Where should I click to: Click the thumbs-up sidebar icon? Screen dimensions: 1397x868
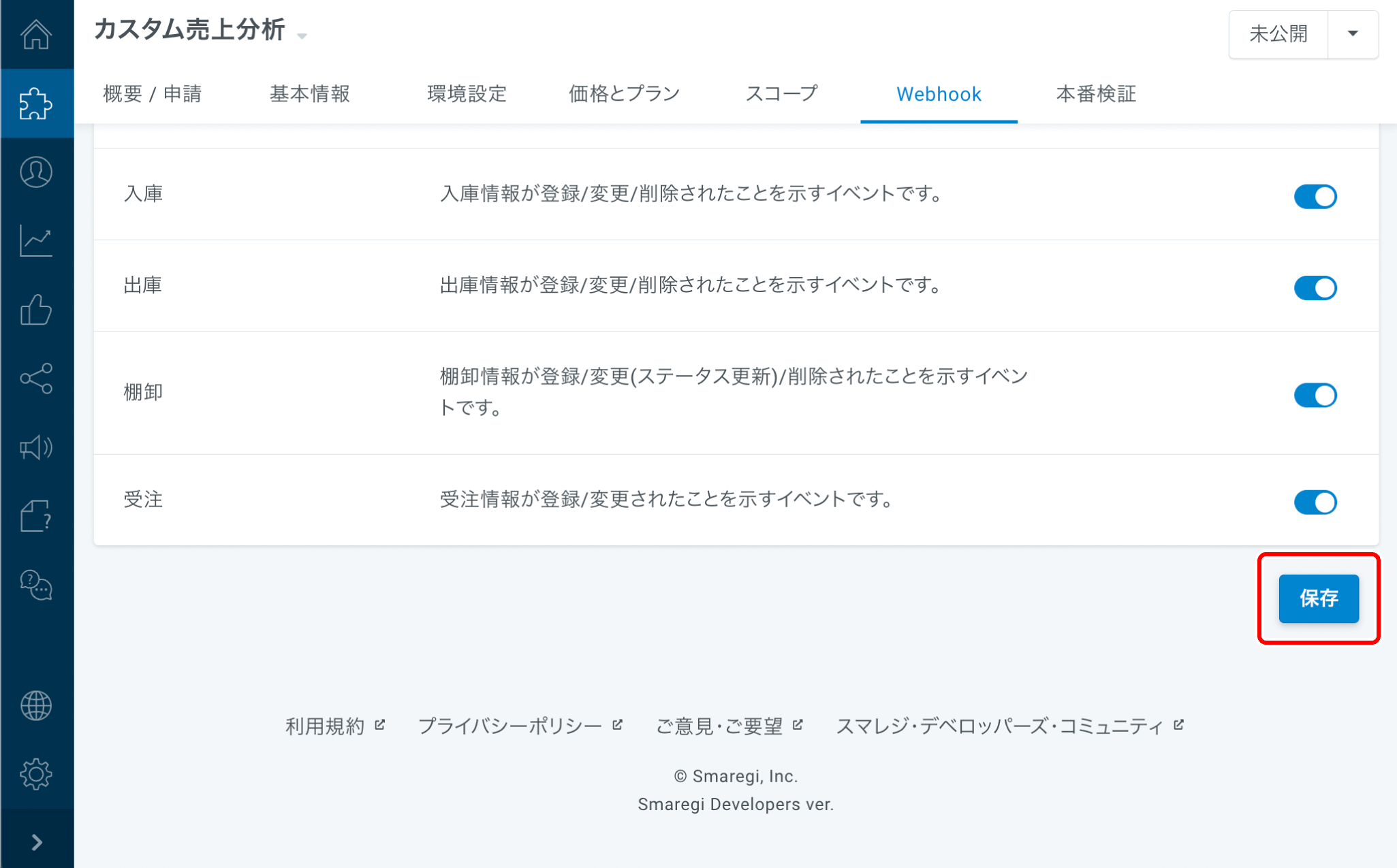(36, 310)
